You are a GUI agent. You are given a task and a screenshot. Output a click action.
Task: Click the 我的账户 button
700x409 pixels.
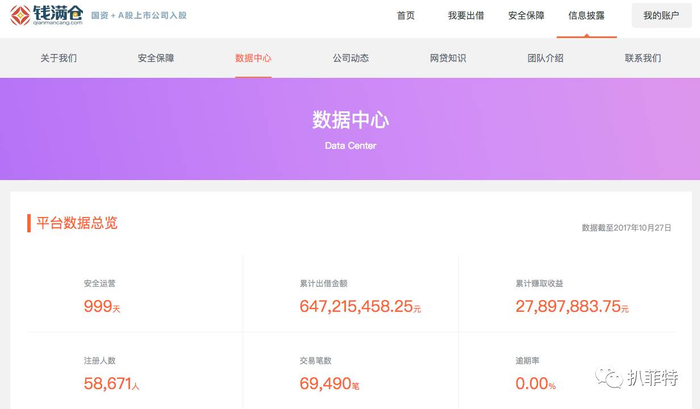pyautogui.click(x=661, y=16)
